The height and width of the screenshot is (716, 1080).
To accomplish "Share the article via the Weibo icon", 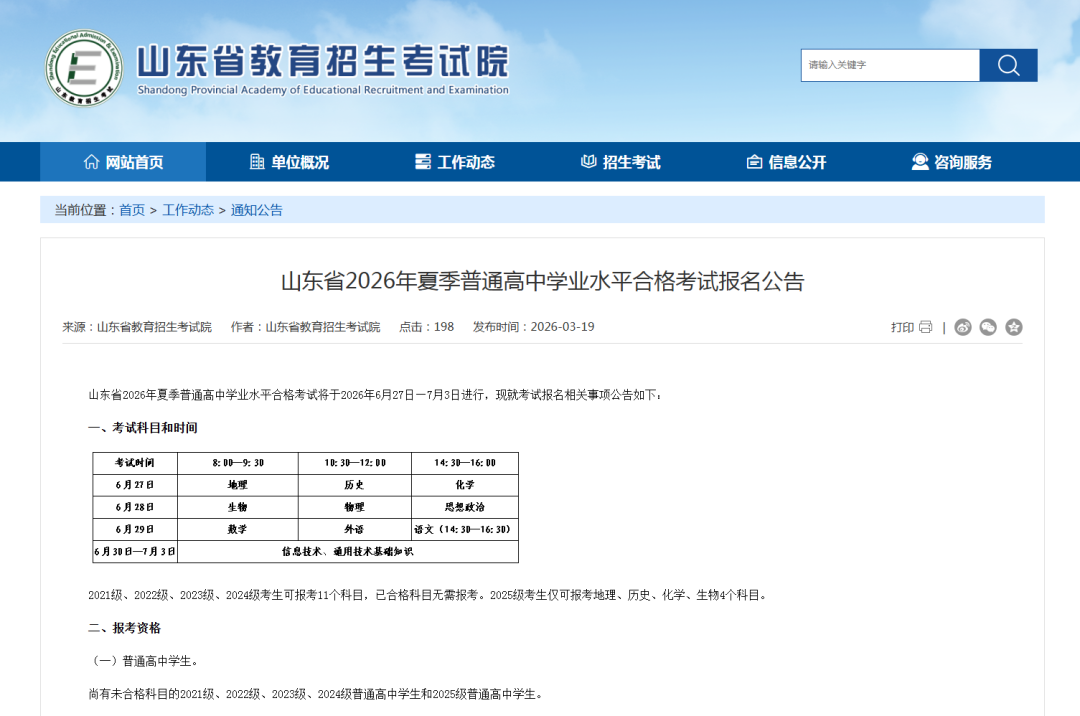I will point(963,327).
